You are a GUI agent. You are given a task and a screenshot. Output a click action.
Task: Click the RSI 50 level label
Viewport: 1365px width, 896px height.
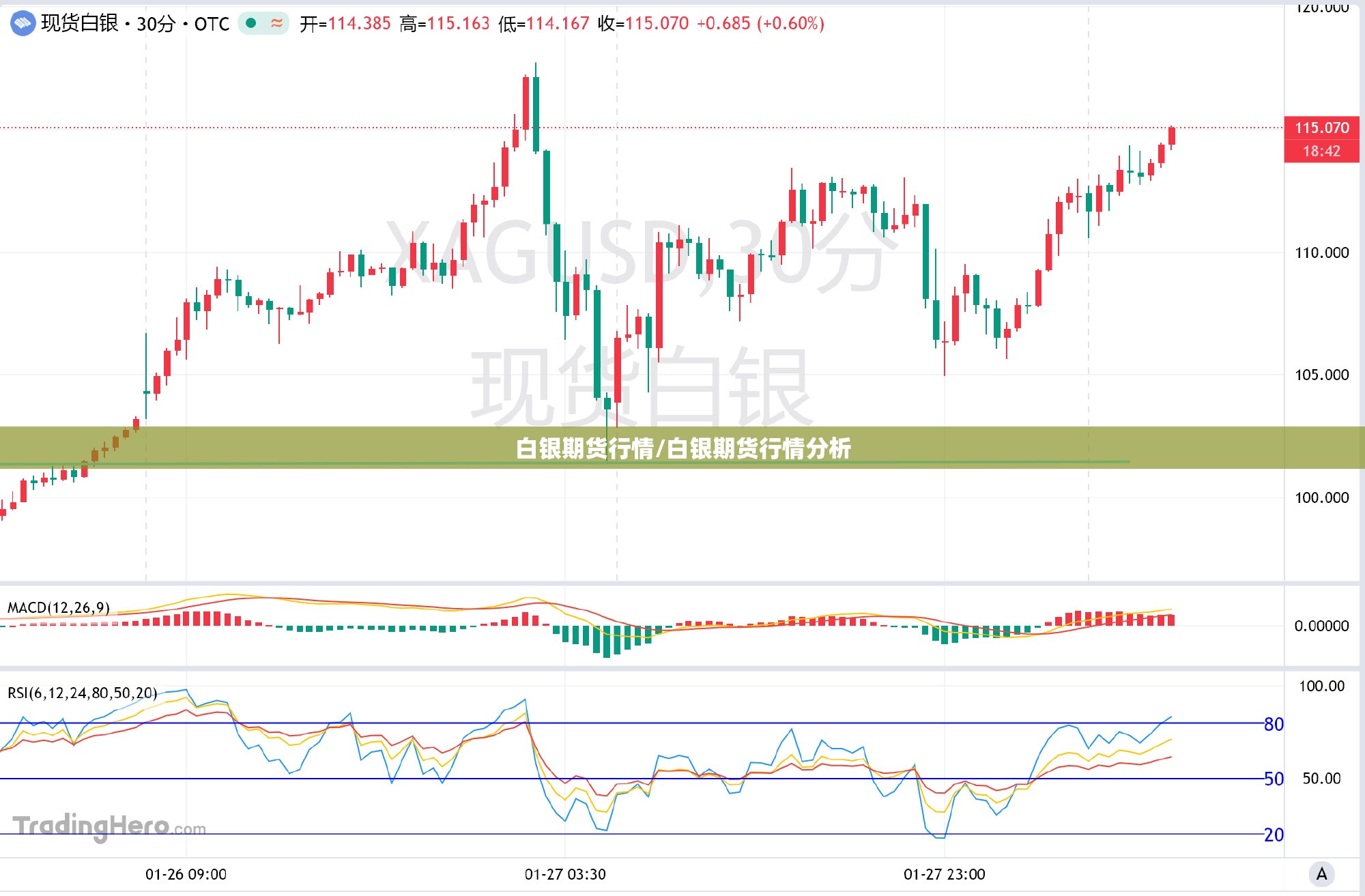click(1274, 779)
